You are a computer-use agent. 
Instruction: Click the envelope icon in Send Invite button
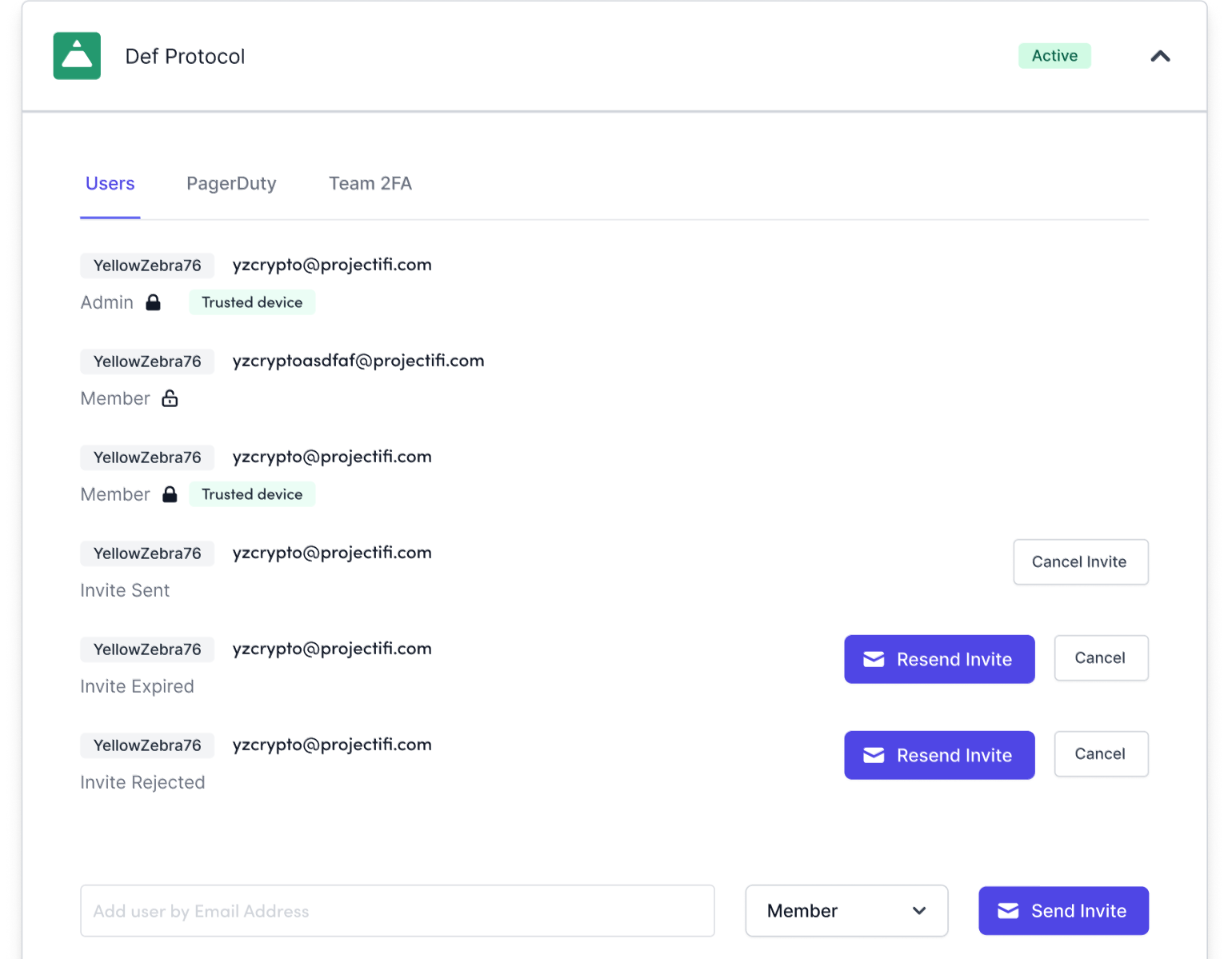(x=1007, y=910)
